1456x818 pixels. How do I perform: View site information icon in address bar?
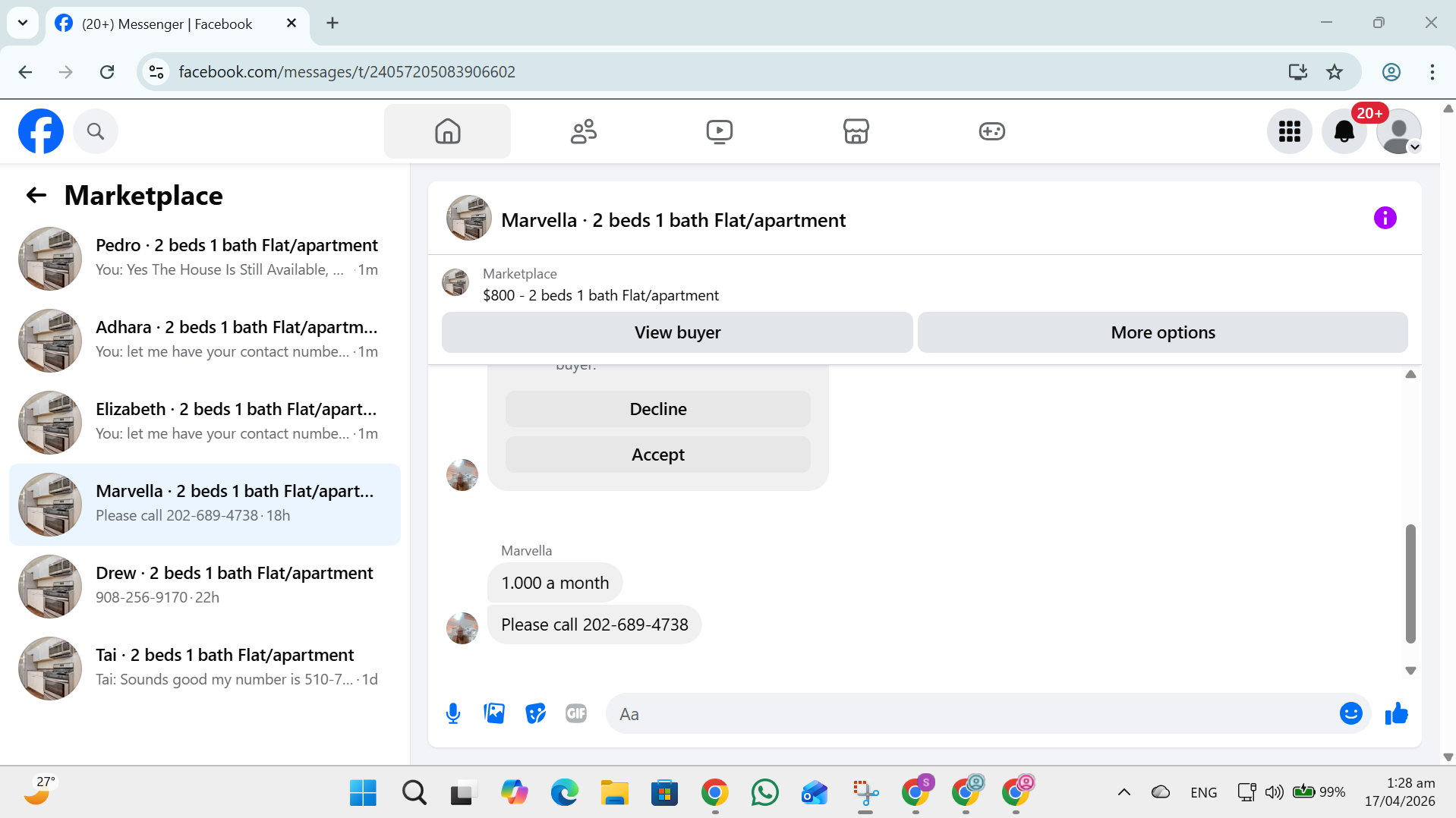click(156, 72)
